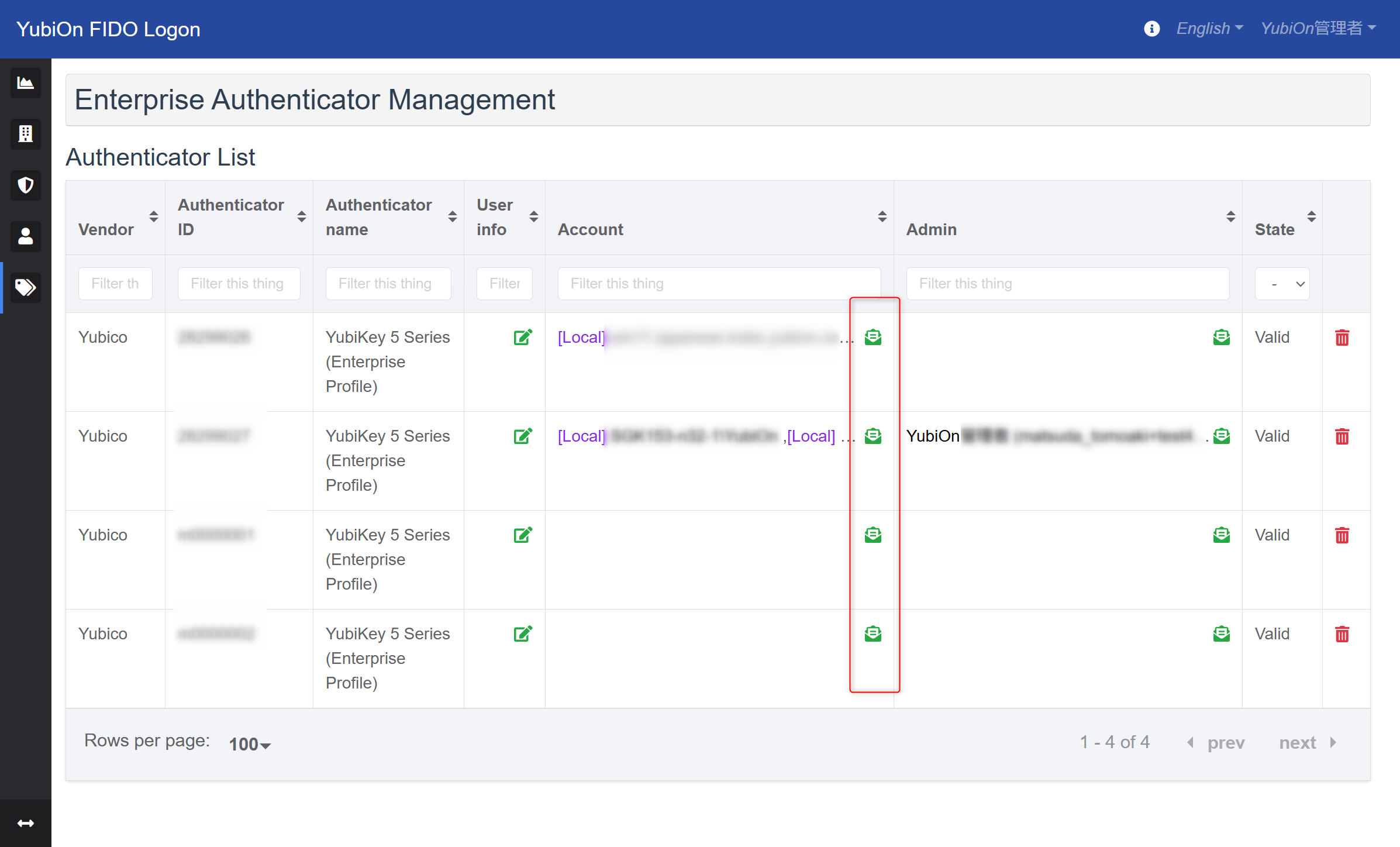The width and height of the screenshot is (1400, 847).
Task: Edit user info in fourth Yubico row
Action: (523, 633)
